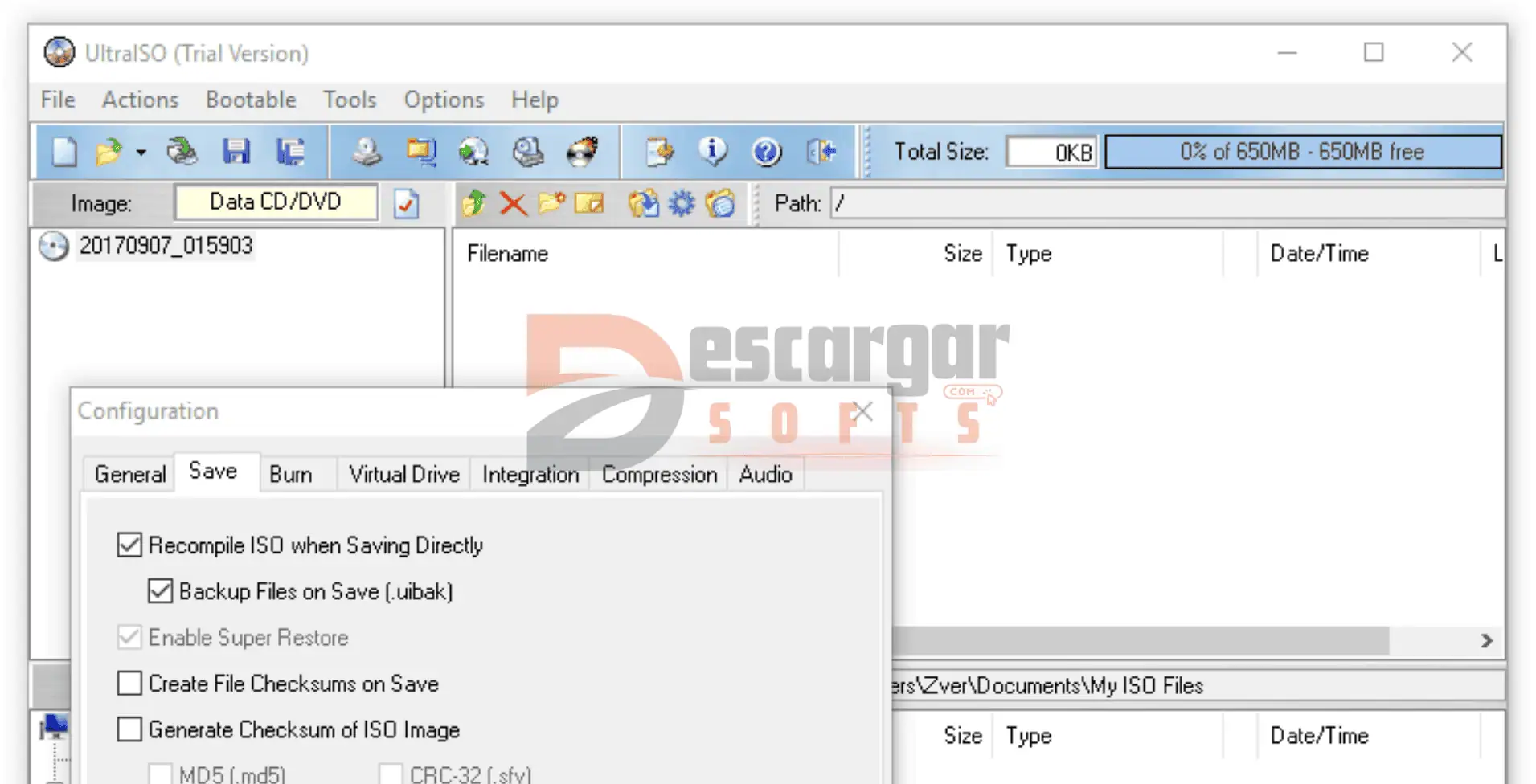The width and height of the screenshot is (1536, 784).
Task: Click the Burn CD/DVD image flame icon
Action: point(582,152)
